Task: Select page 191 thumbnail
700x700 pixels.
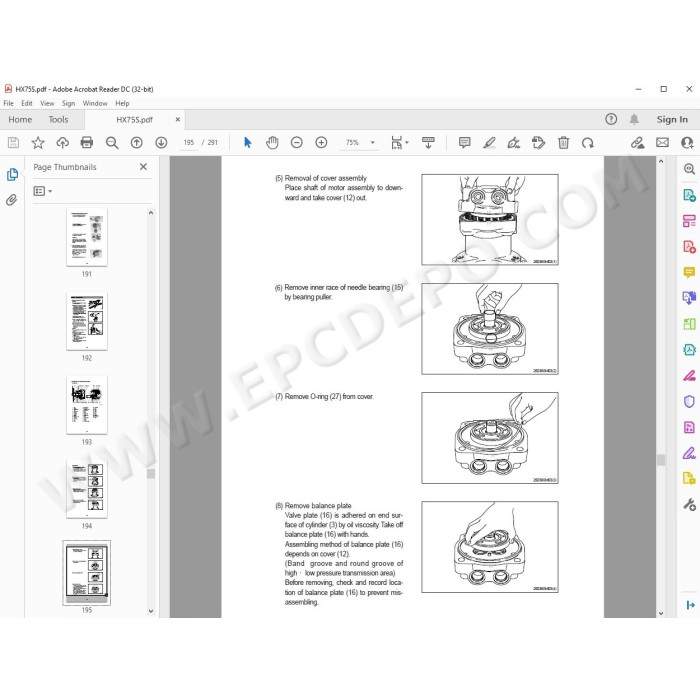Action: click(x=87, y=237)
